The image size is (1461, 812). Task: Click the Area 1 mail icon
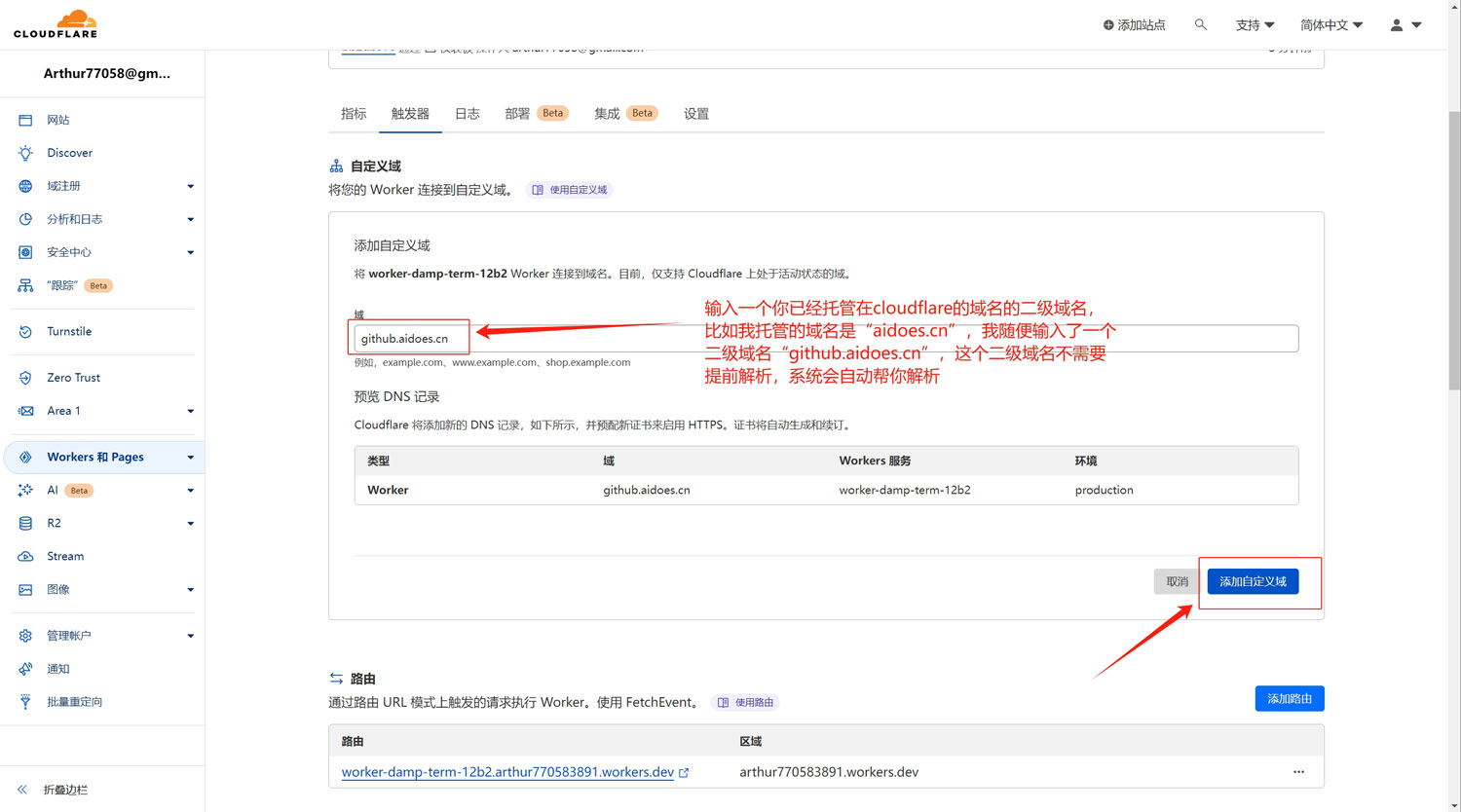click(25, 411)
